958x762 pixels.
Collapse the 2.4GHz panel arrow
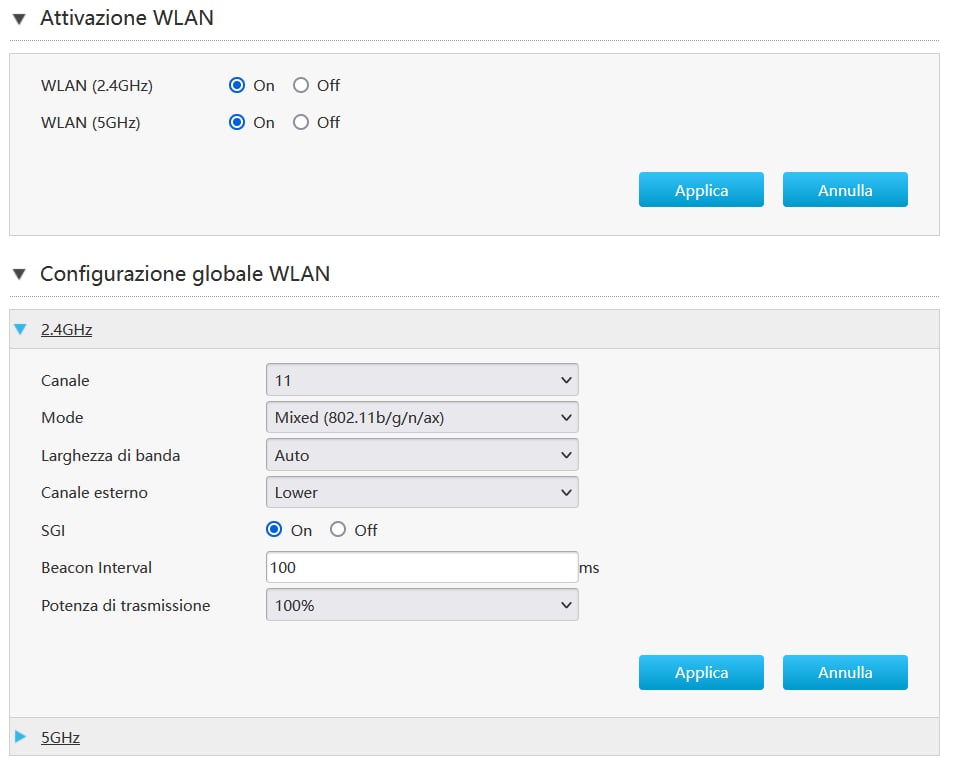(20, 329)
